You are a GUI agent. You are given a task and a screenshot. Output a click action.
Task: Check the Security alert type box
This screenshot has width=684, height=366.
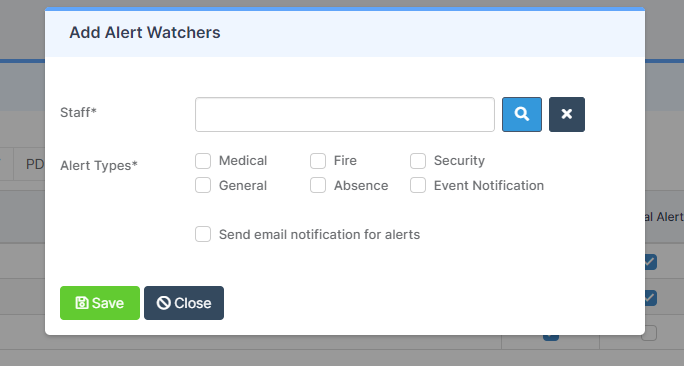tap(418, 161)
